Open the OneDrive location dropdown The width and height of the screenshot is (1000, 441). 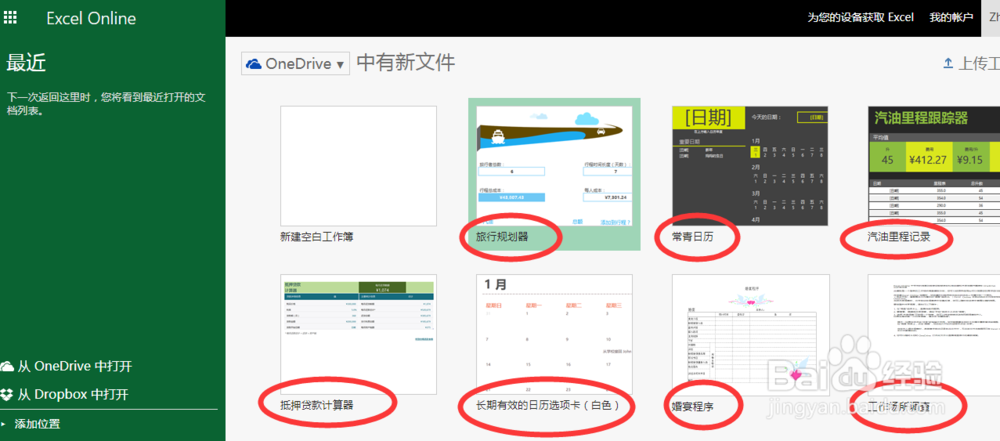pos(295,64)
